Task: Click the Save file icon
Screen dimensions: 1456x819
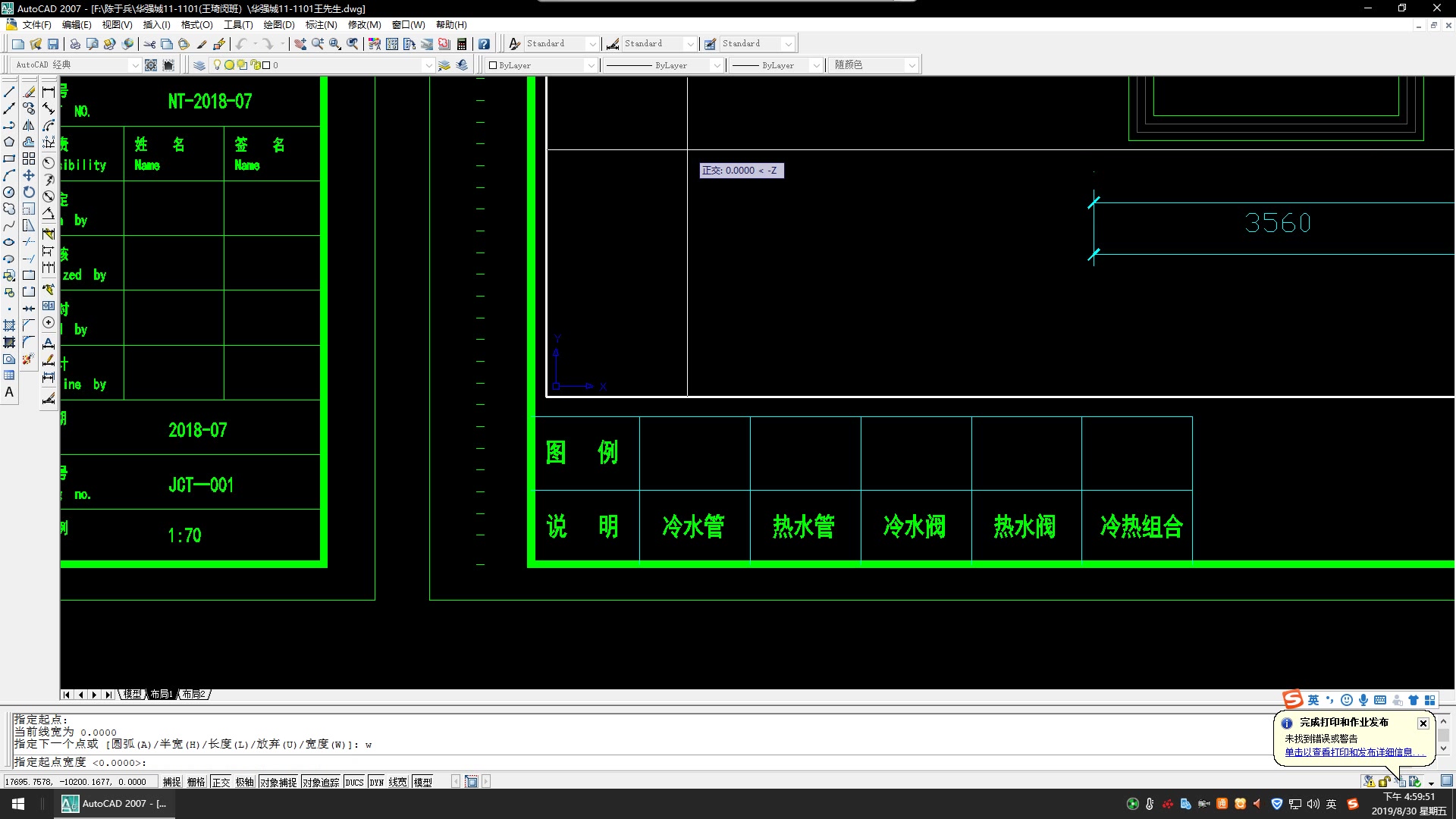Action: point(53,44)
